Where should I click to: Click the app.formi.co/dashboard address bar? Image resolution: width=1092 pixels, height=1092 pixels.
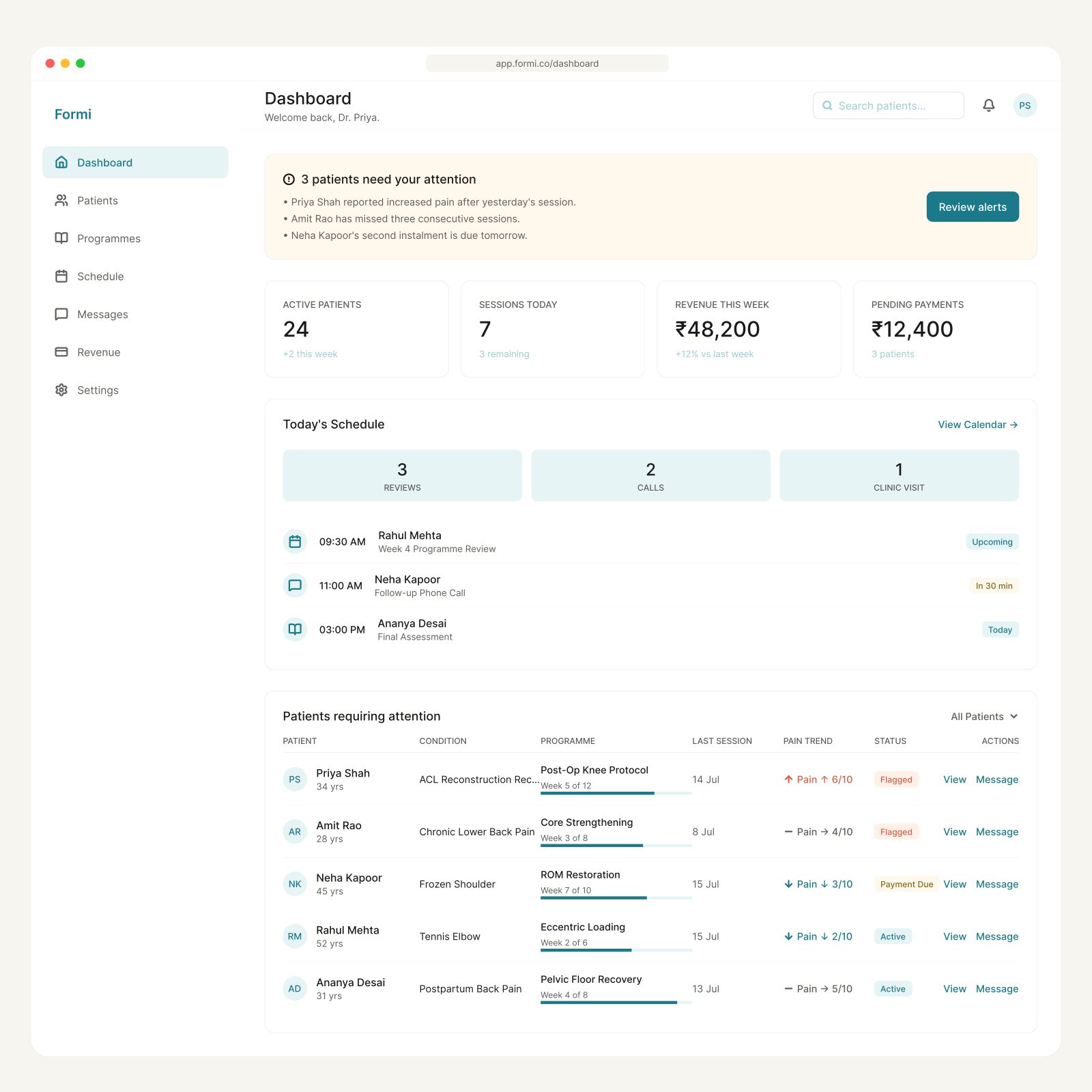547,63
